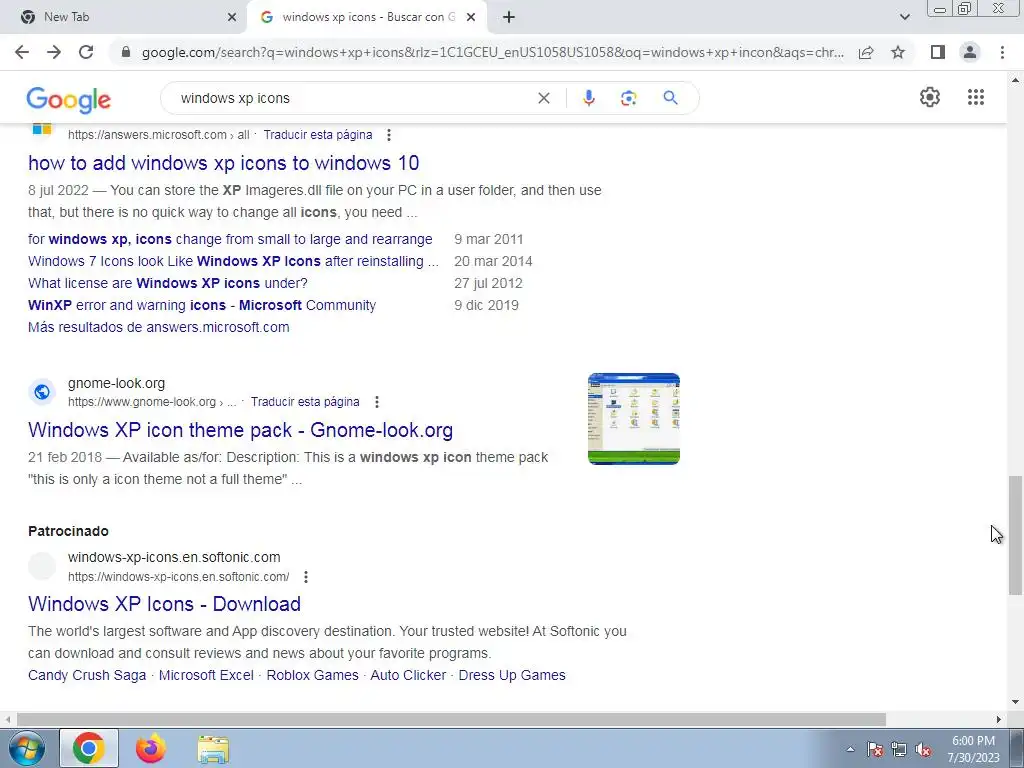The height and width of the screenshot is (768, 1024).
Task: Switch to the New Tab tab
Action: click(124, 17)
